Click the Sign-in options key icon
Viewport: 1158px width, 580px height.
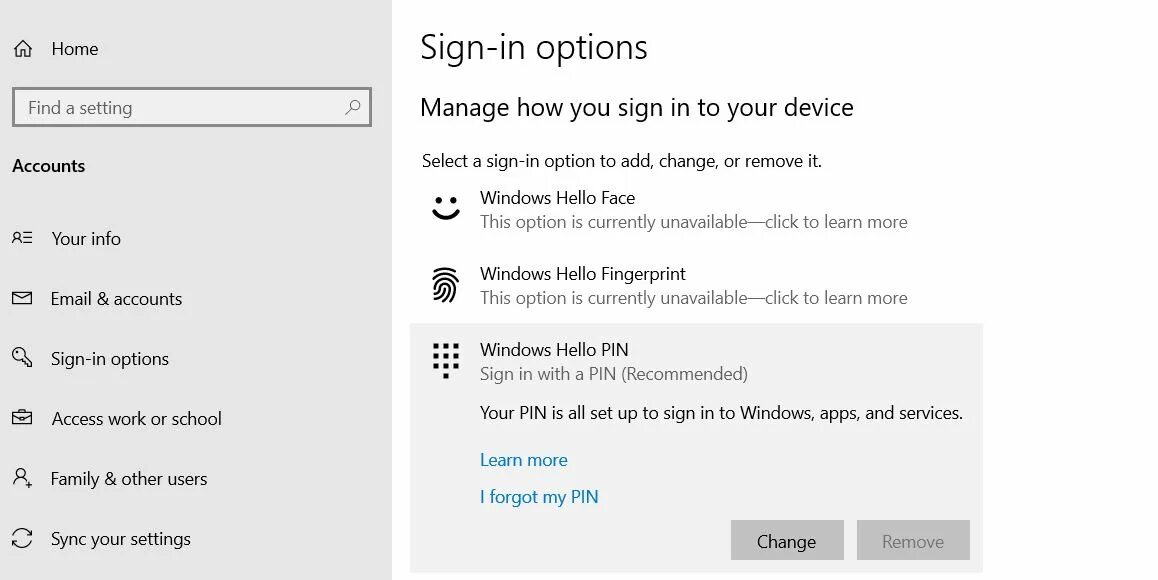[x=22, y=358]
